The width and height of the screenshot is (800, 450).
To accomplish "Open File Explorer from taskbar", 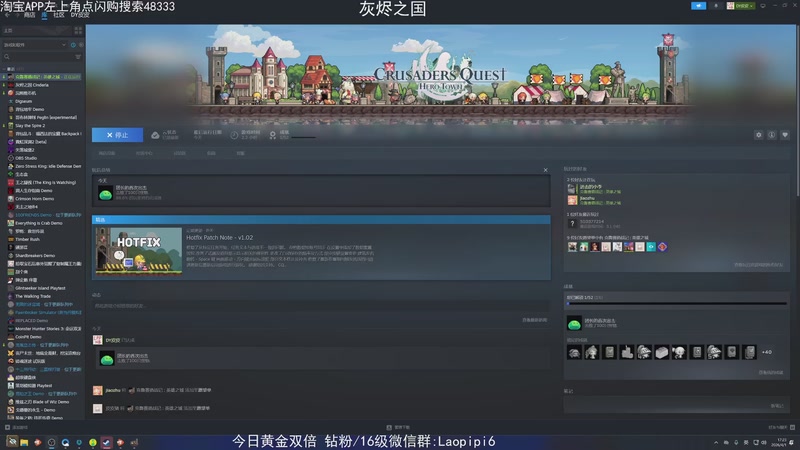I will (24, 442).
